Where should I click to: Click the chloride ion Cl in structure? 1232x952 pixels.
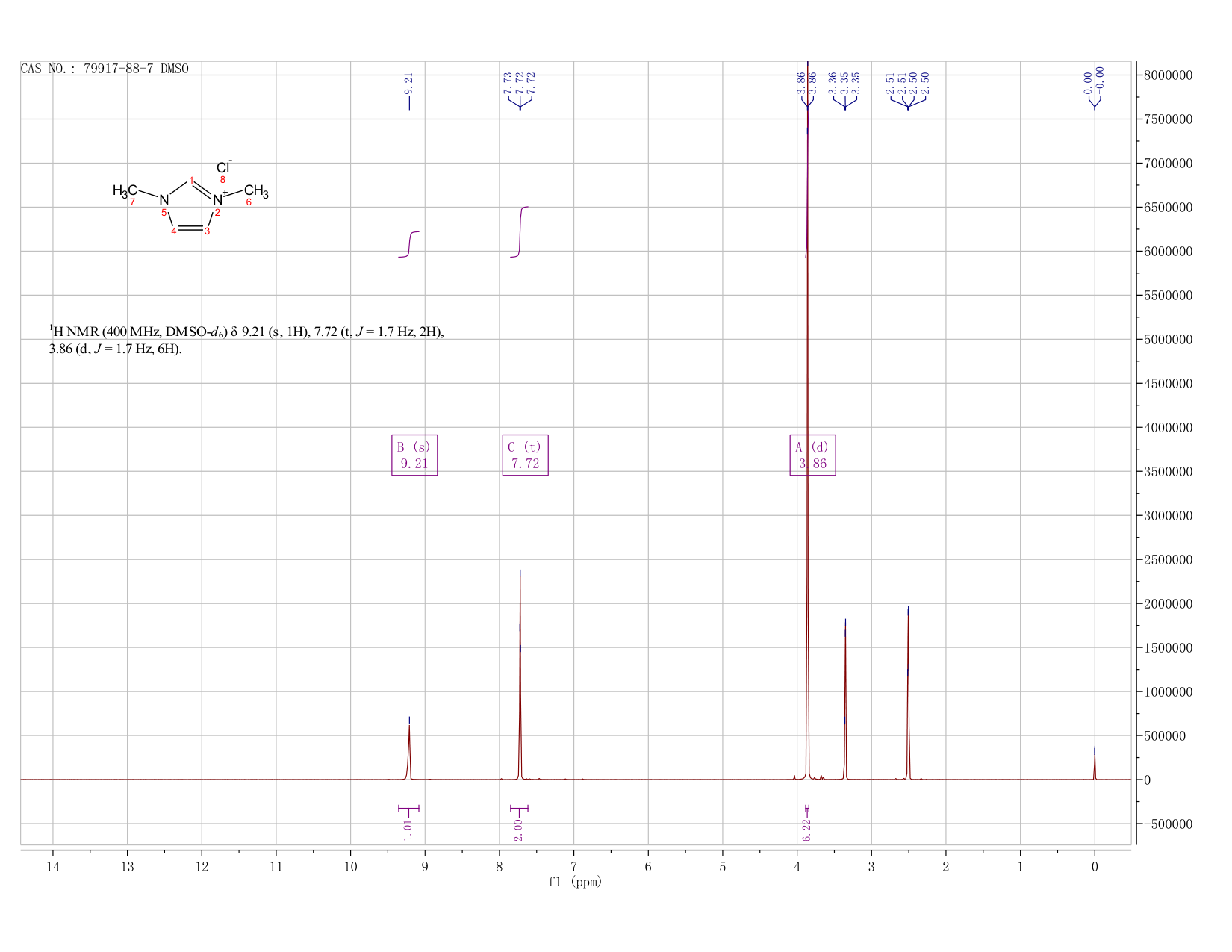(224, 167)
